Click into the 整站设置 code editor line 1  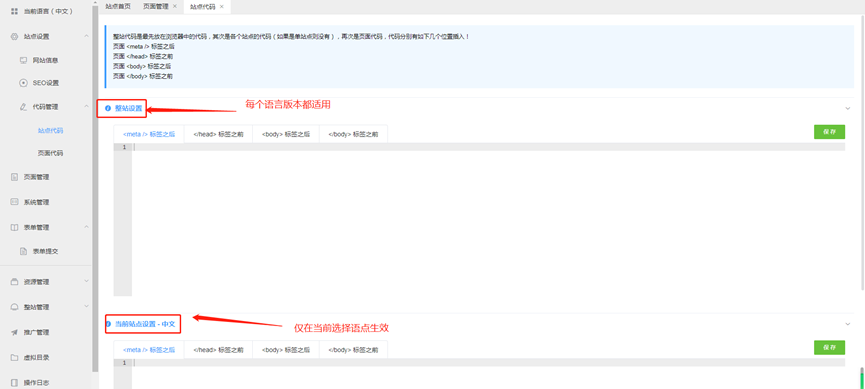pyautogui.click(x=488, y=147)
